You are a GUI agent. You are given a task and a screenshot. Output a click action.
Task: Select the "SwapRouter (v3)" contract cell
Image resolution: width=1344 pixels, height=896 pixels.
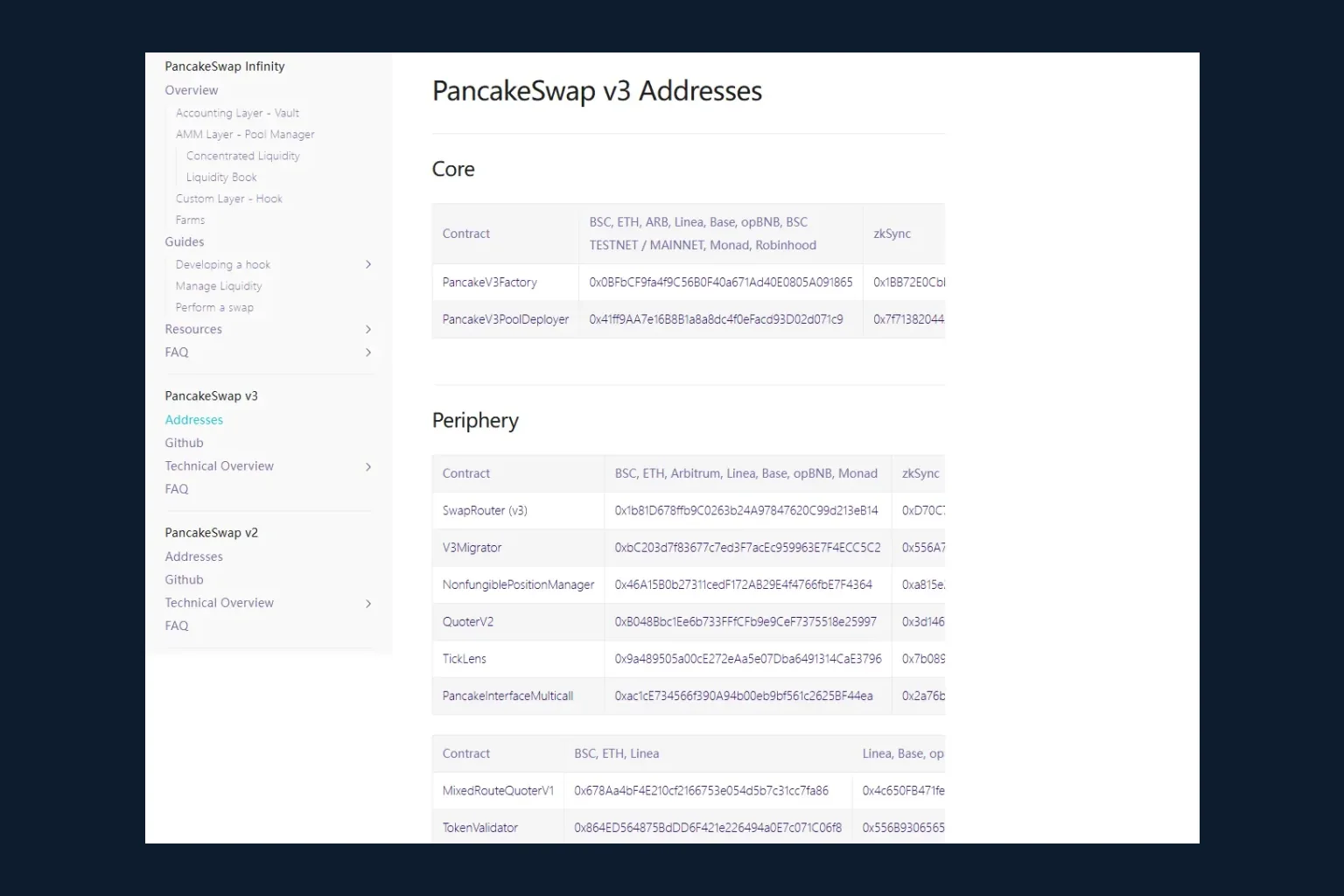pyautogui.click(x=518, y=510)
